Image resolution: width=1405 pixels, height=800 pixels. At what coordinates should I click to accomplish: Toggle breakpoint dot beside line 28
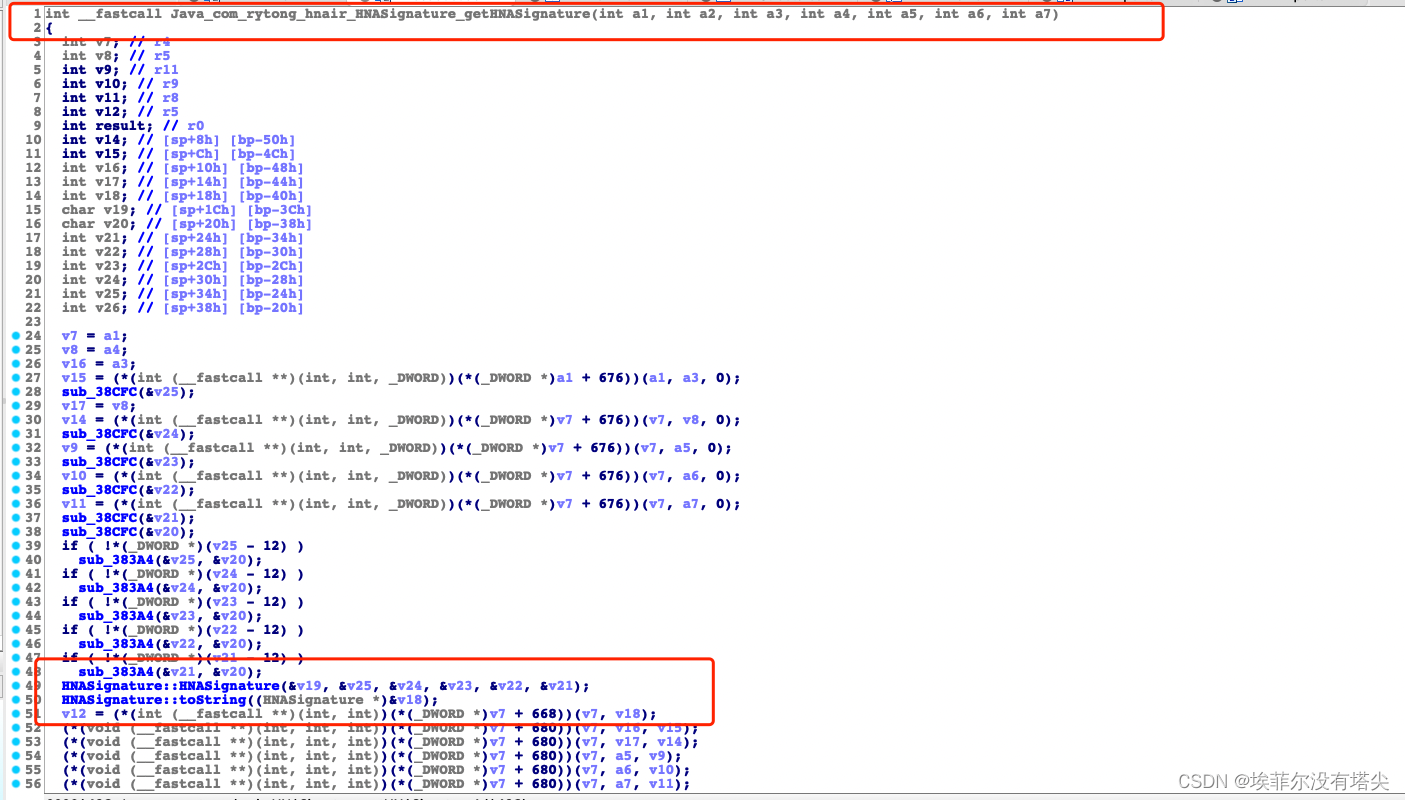coord(15,392)
